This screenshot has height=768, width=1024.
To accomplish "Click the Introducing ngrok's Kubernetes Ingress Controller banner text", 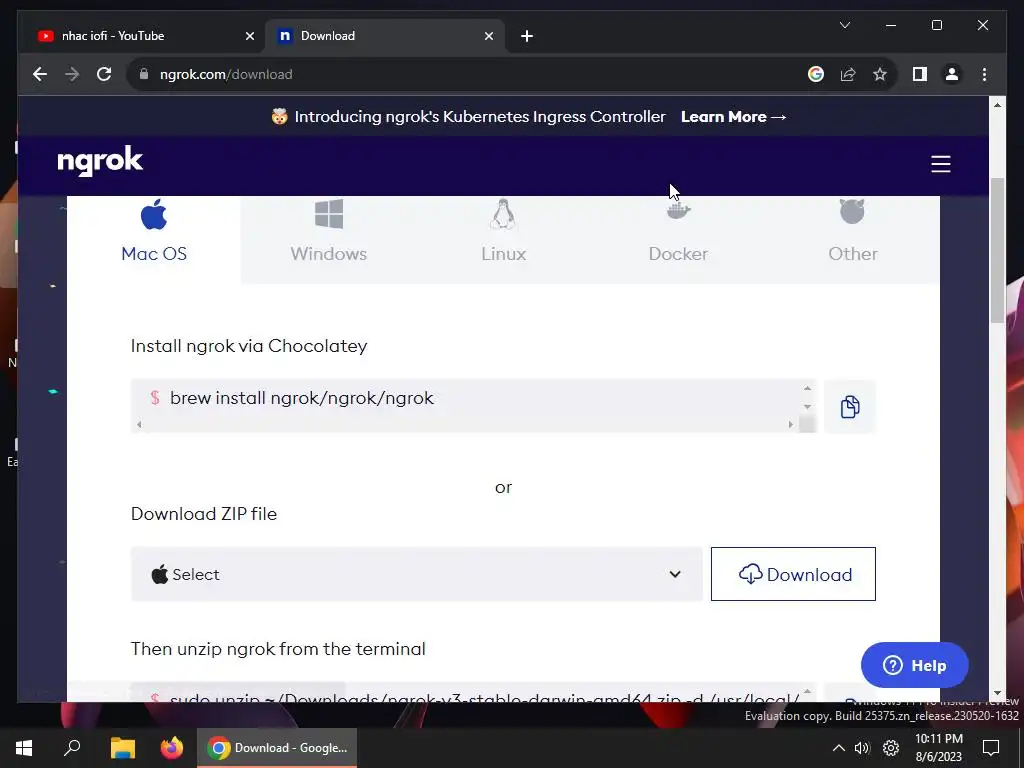I will coord(479,117).
